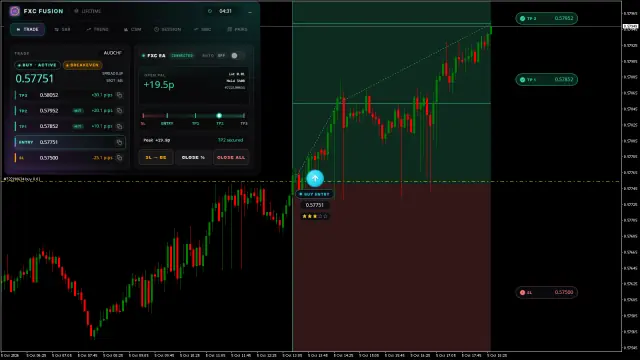Select the TP3 row in trade levels
Viewport: 640px width, 360px height.
pyautogui.click(x=69, y=95)
